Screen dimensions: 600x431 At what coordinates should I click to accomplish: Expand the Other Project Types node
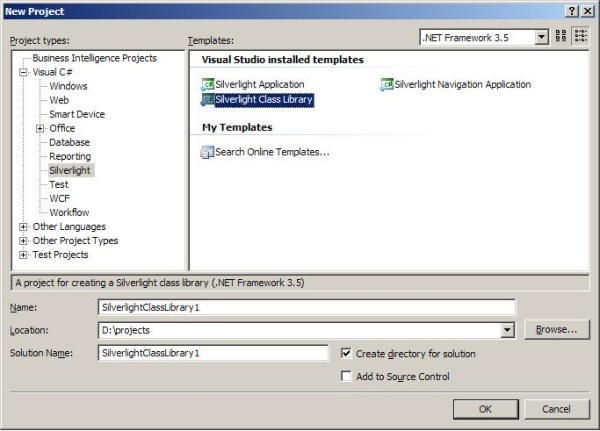pyautogui.click(x=23, y=241)
